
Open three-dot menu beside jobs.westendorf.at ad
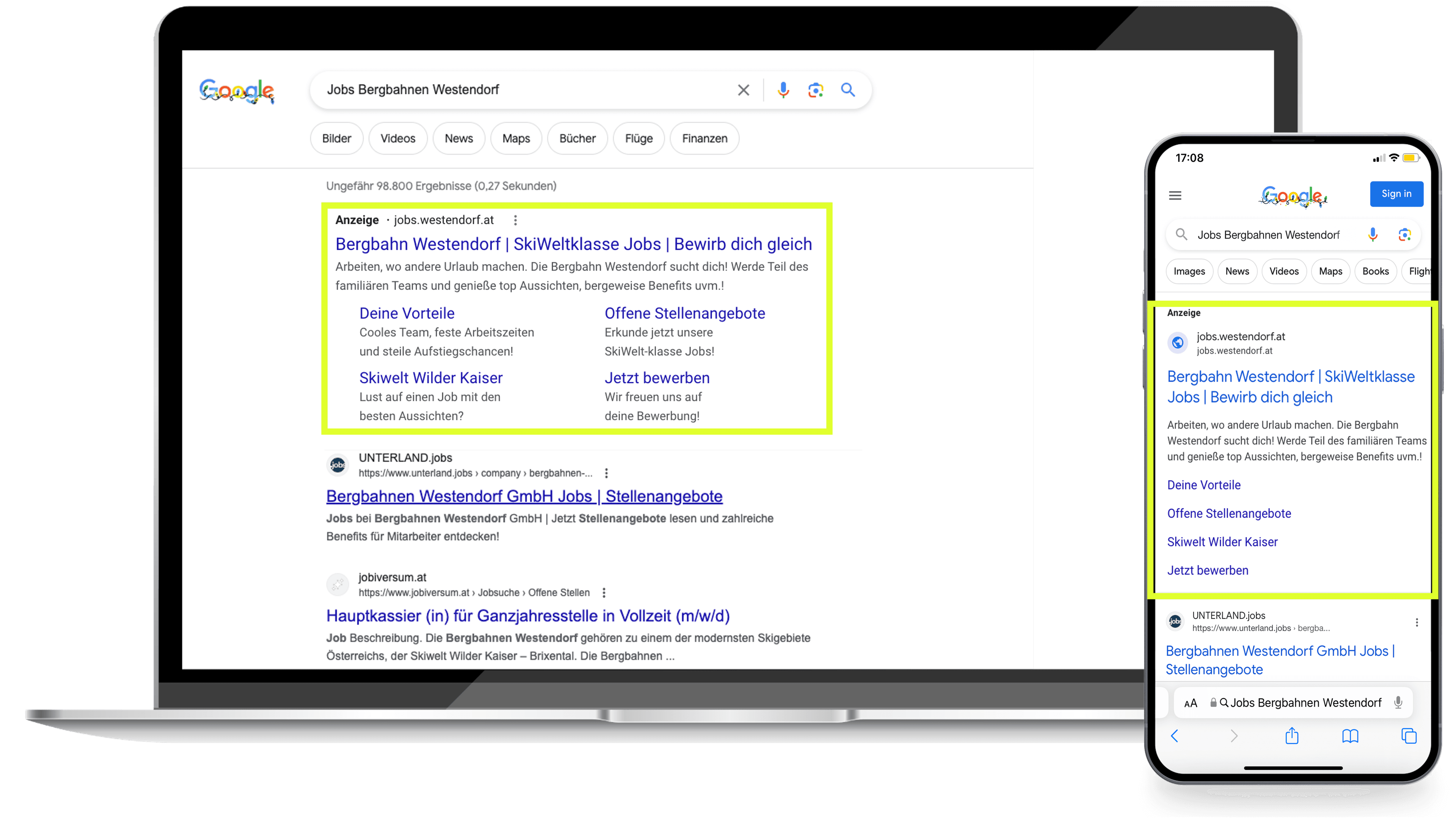click(515, 220)
